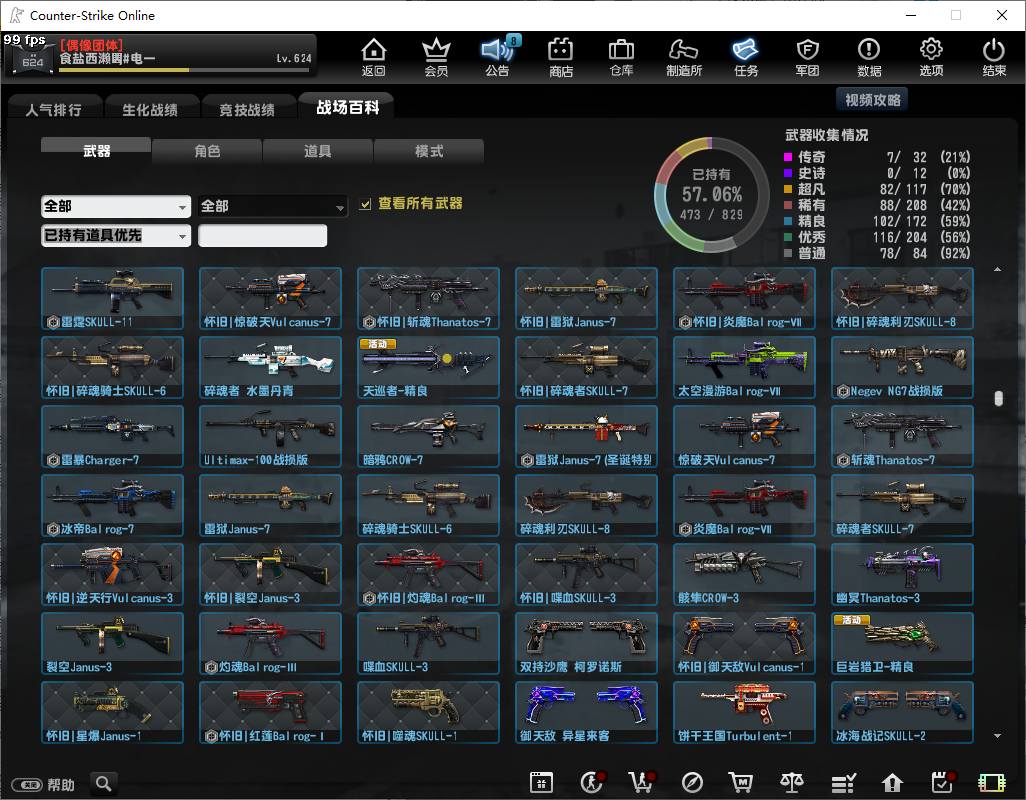Select the 模式 sub-tab
The image size is (1026, 800).
point(429,150)
